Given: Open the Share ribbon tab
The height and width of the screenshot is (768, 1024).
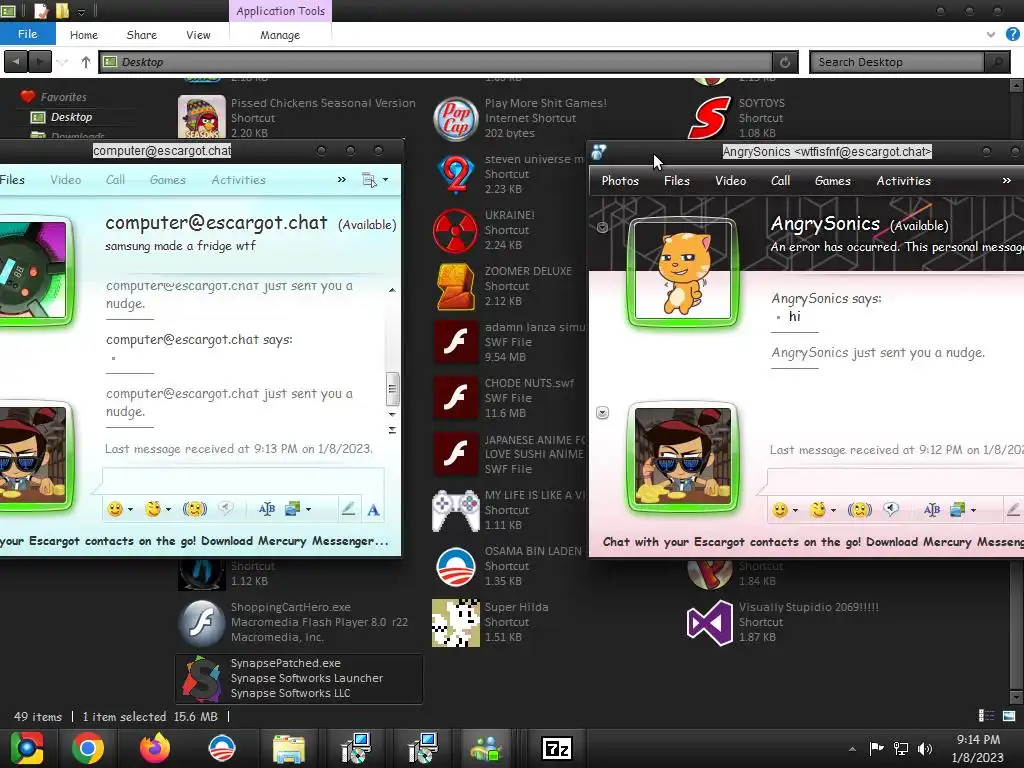Looking at the screenshot, I should (142, 35).
